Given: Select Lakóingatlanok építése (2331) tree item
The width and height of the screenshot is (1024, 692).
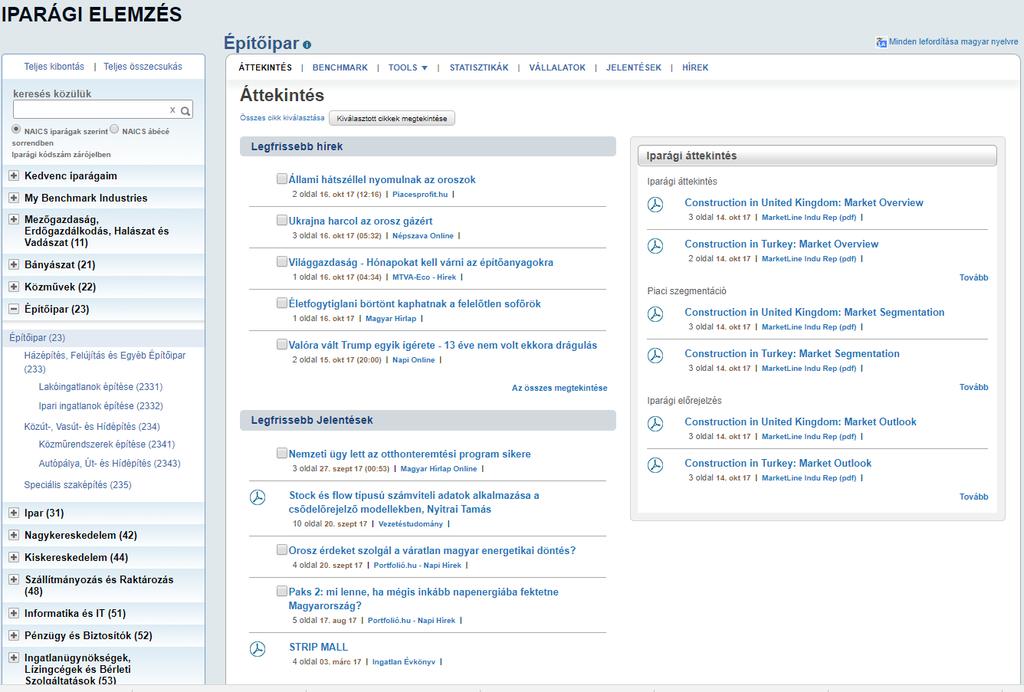Looking at the screenshot, I should click(x=101, y=386).
